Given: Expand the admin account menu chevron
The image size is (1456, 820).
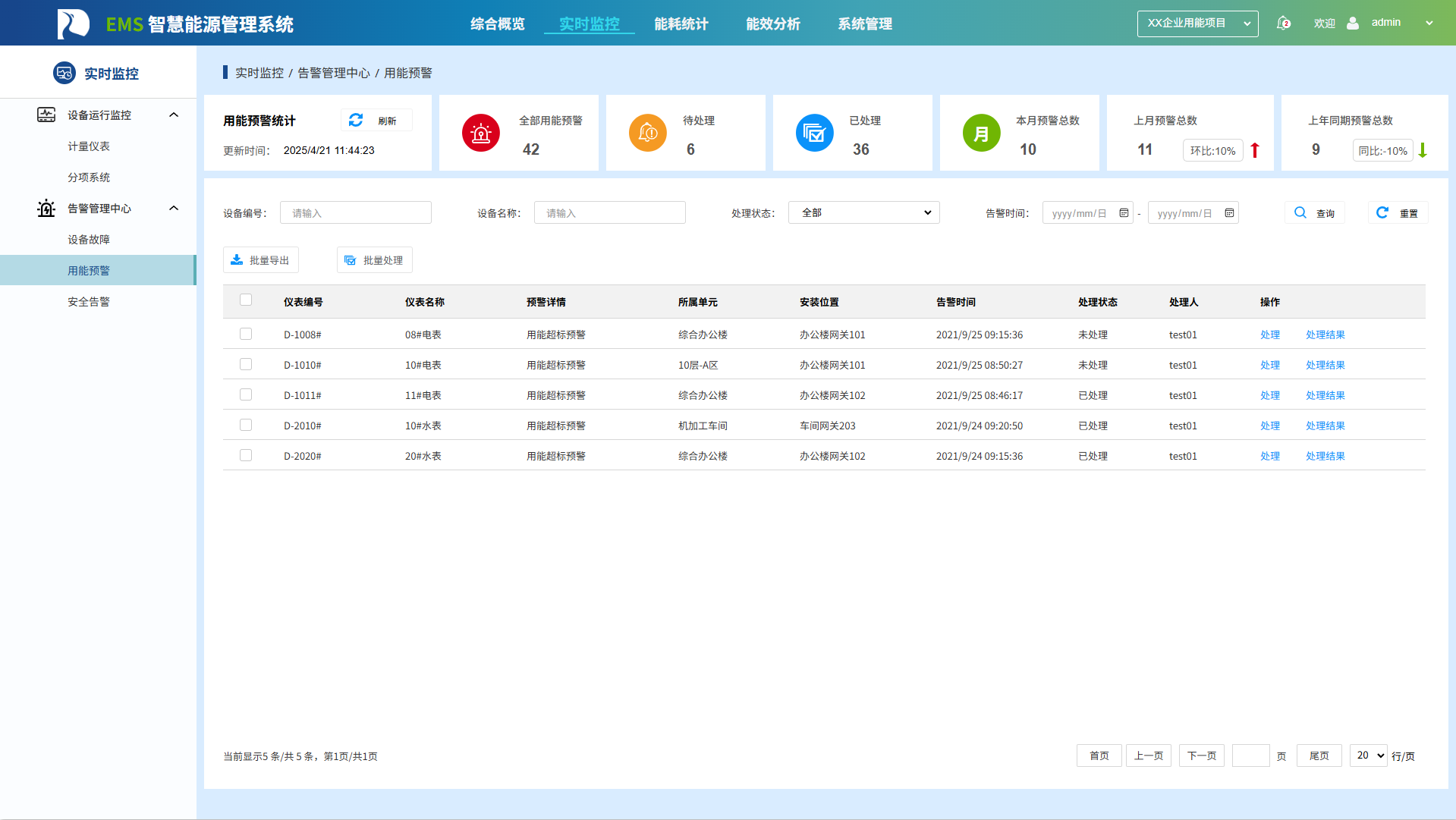Looking at the screenshot, I should (x=1429, y=23).
